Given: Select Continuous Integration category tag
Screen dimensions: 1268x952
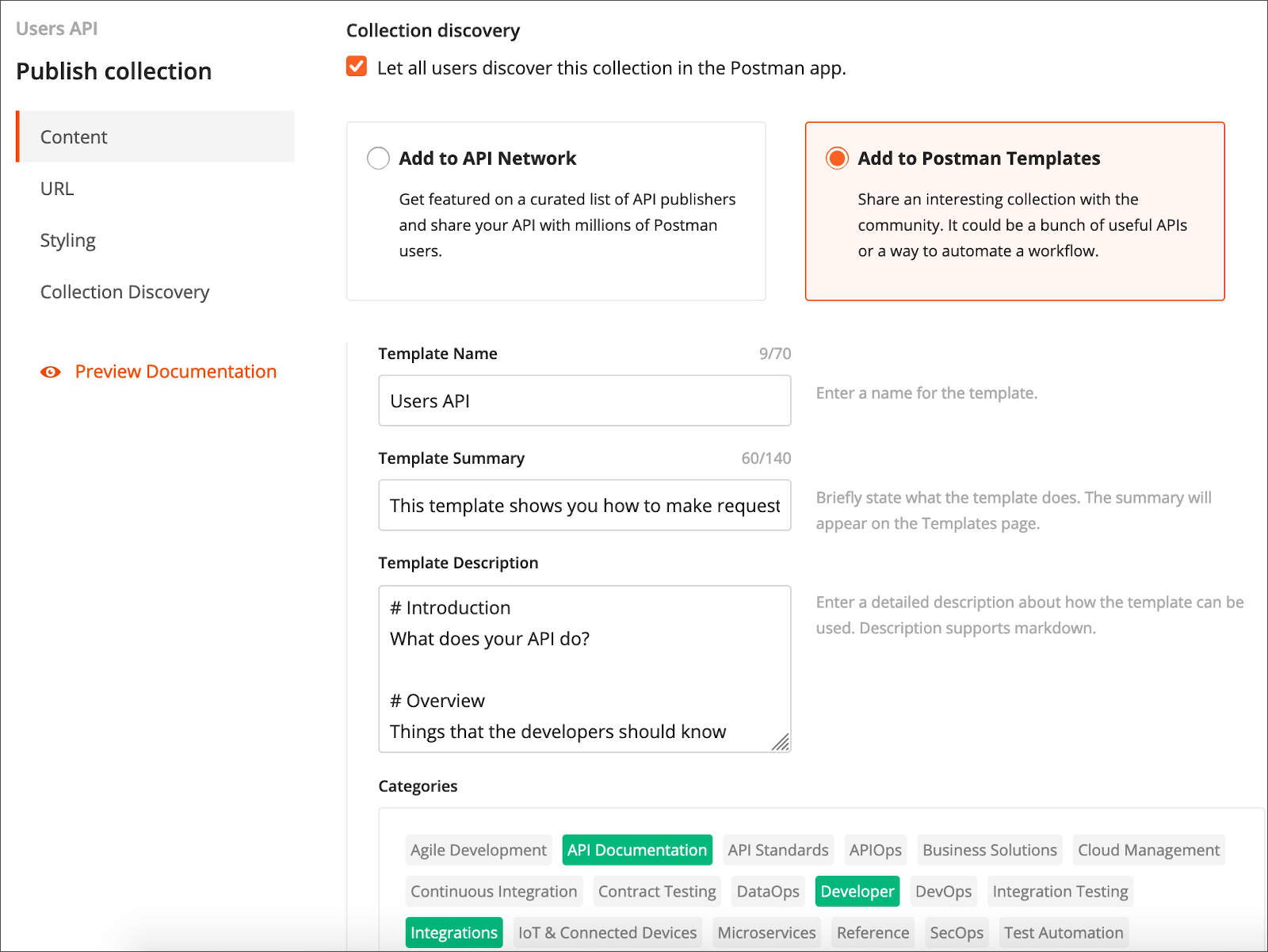Looking at the screenshot, I should click(494, 891).
